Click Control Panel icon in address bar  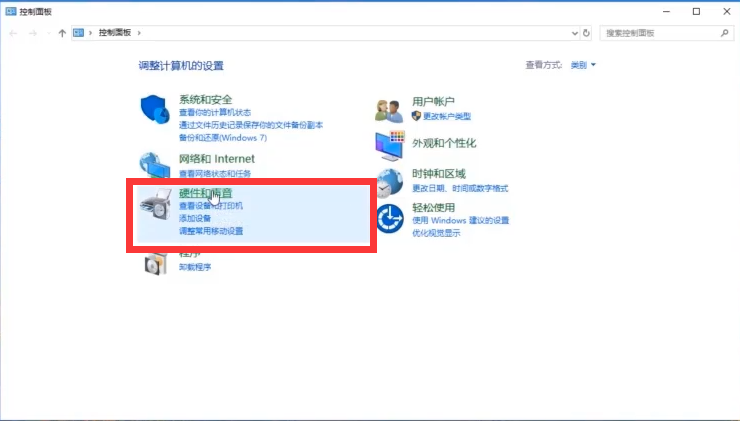pos(78,33)
